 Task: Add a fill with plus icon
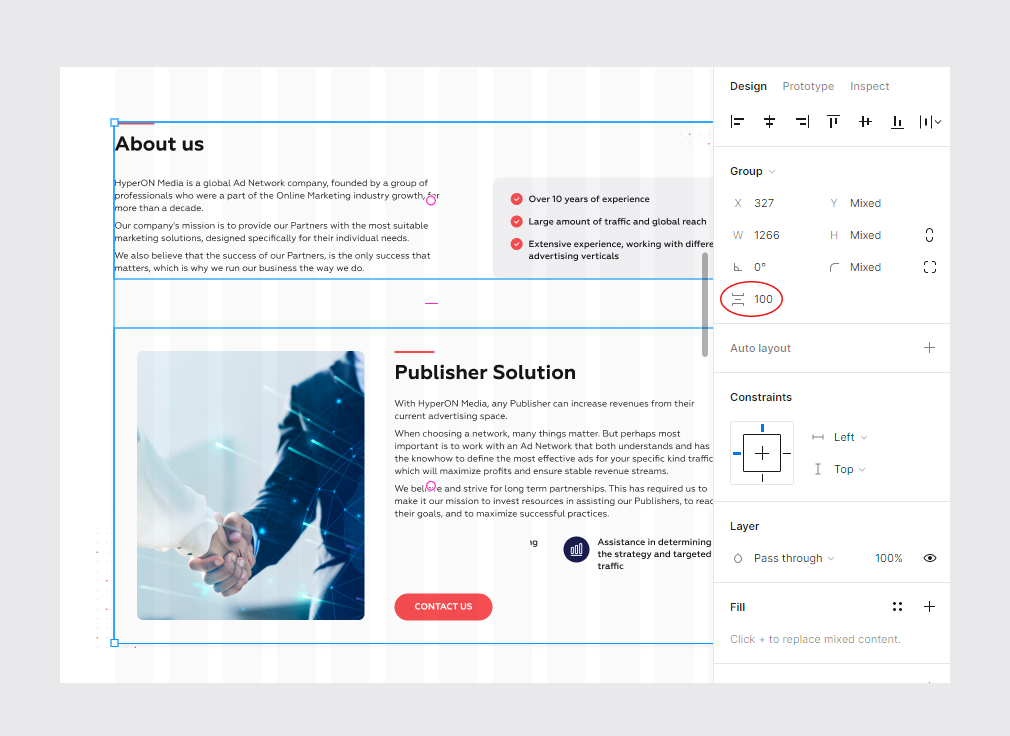click(929, 607)
